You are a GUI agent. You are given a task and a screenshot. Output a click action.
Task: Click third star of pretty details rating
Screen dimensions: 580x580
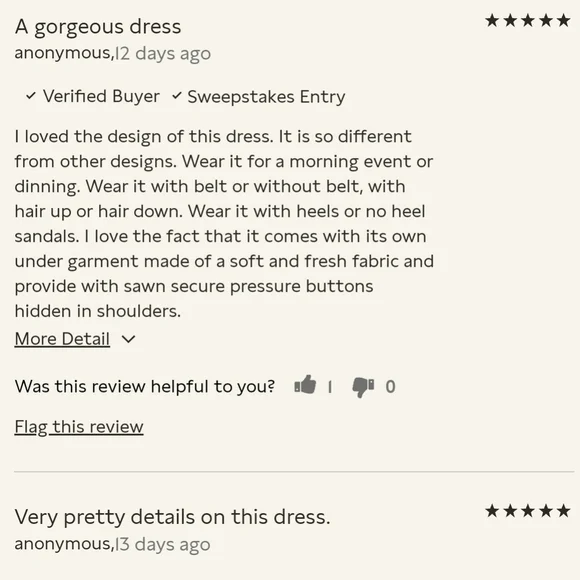pyautogui.click(x=528, y=511)
